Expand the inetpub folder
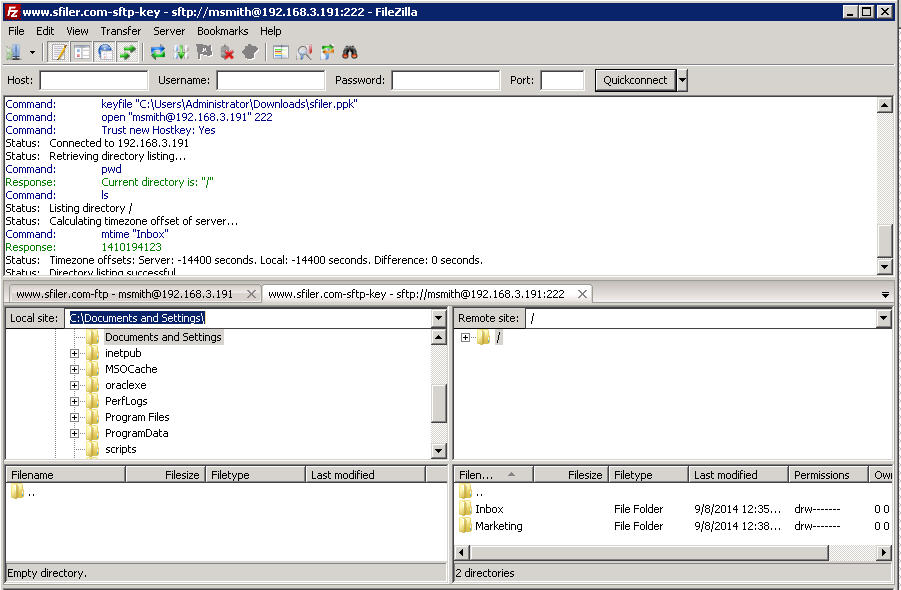The width and height of the screenshot is (901, 590). click(74, 353)
